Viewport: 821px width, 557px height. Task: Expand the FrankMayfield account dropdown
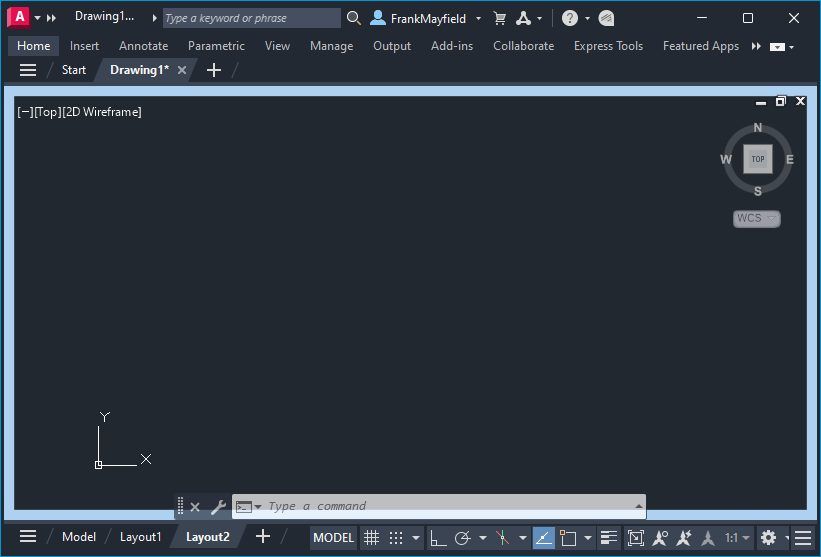pos(479,18)
